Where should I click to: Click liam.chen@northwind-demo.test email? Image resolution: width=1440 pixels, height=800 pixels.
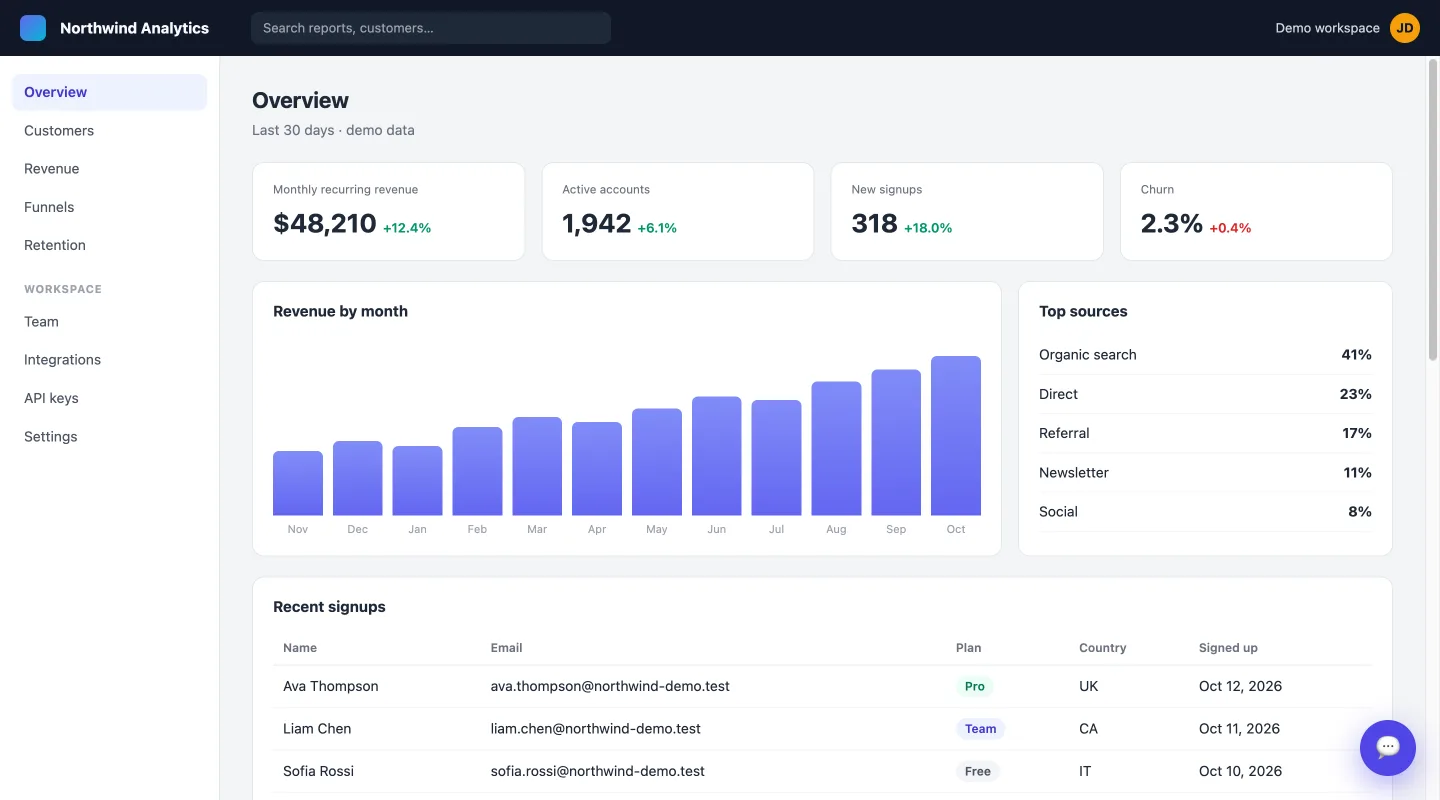[x=595, y=729]
